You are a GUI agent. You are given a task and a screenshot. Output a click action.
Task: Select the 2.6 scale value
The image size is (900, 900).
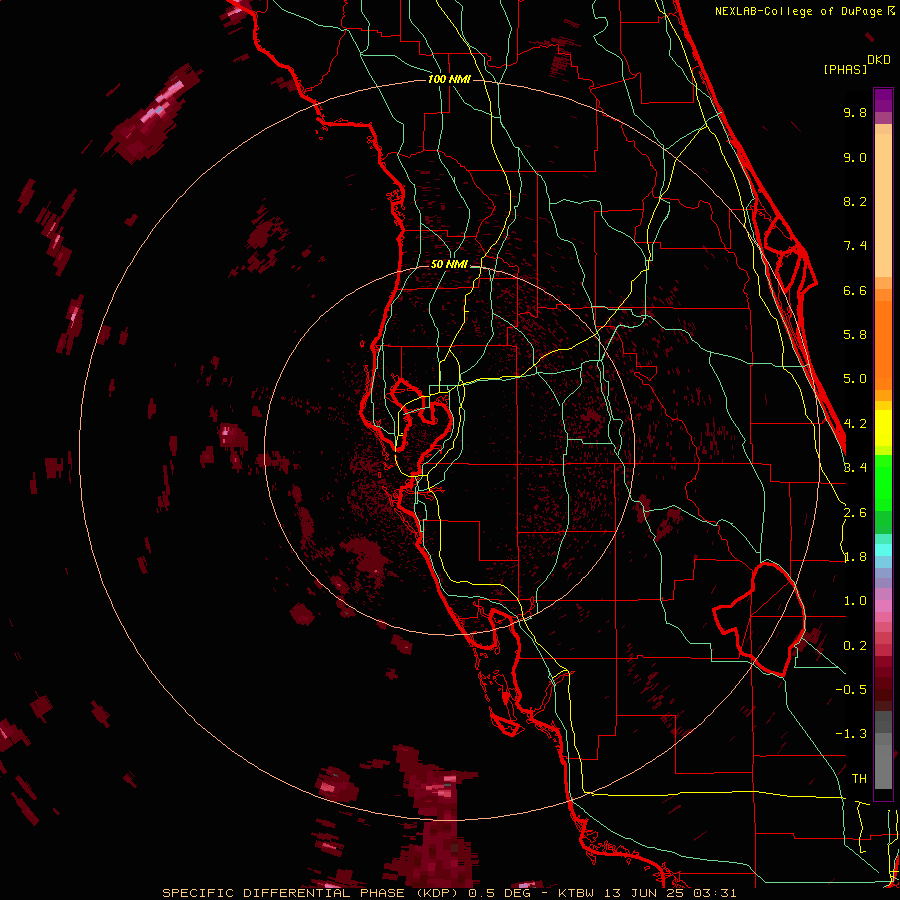point(855,513)
